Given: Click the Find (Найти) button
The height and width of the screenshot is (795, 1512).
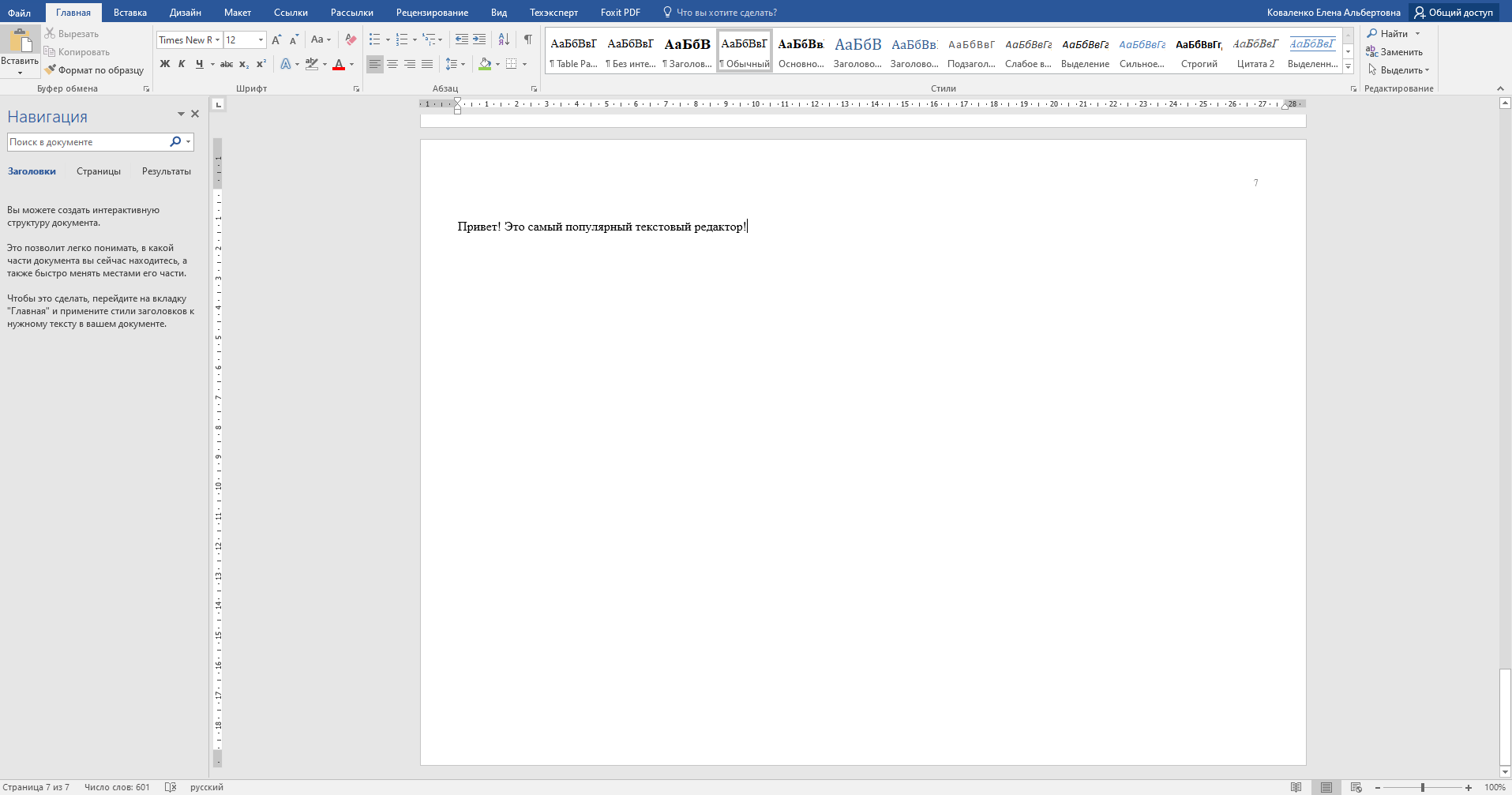Looking at the screenshot, I should tap(1387, 34).
